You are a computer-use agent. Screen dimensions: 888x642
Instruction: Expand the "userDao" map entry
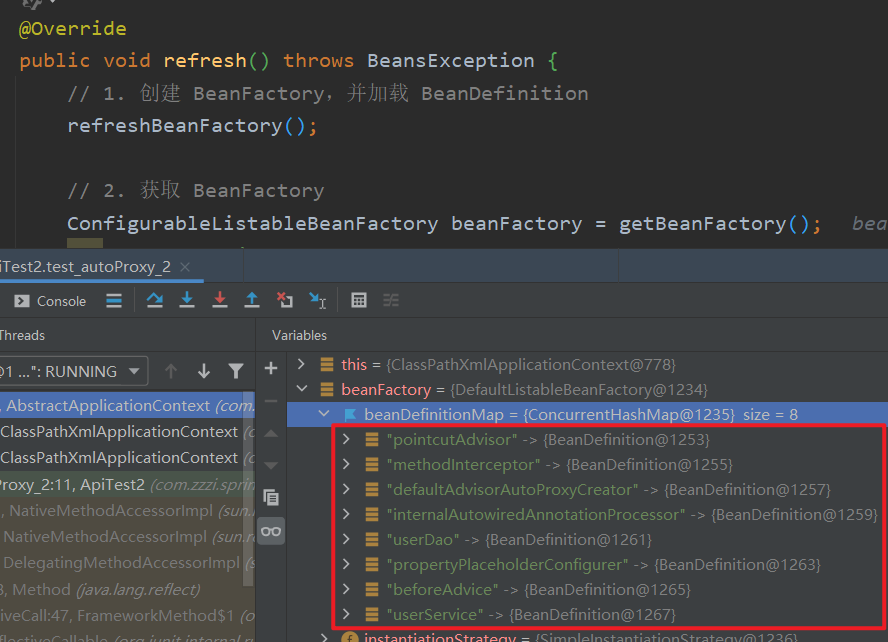(346, 540)
